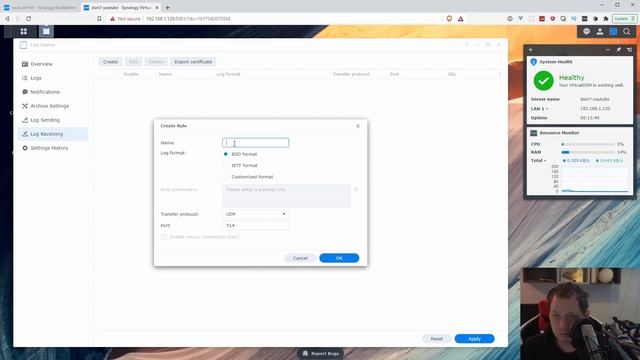Click the CPU usage bar
This screenshot has width=640, height=360.
click(x=588, y=144)
